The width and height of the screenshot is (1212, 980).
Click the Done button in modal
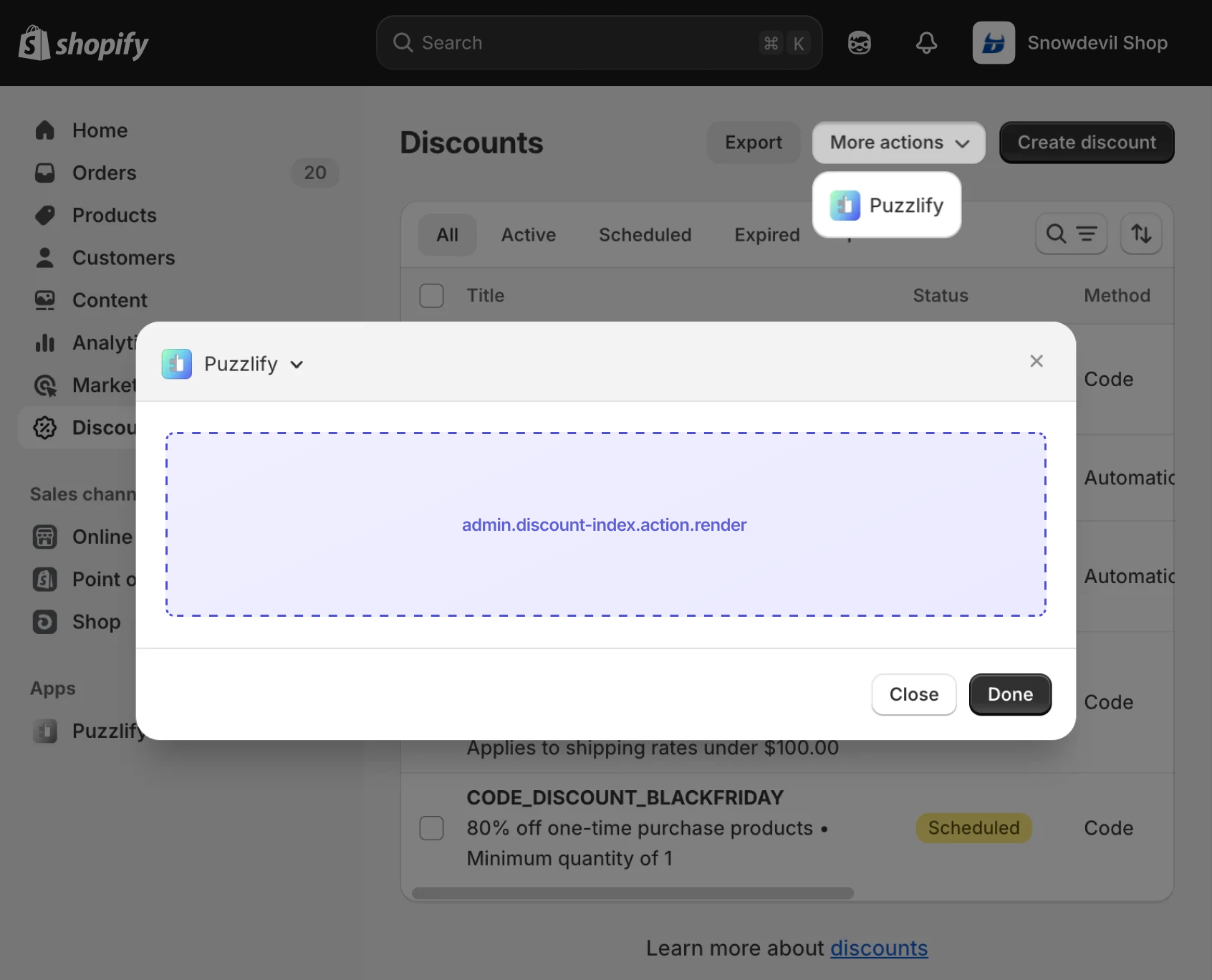click(1010, 694)
